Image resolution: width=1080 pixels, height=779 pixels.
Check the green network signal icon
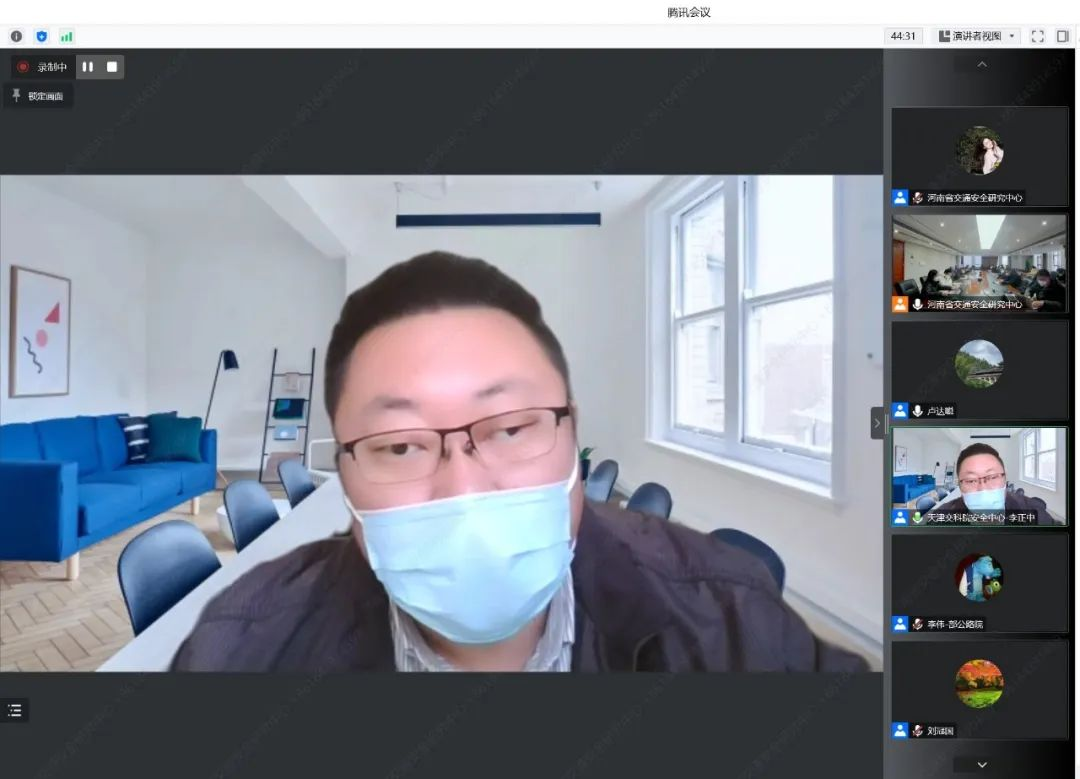tap(67, 36)
